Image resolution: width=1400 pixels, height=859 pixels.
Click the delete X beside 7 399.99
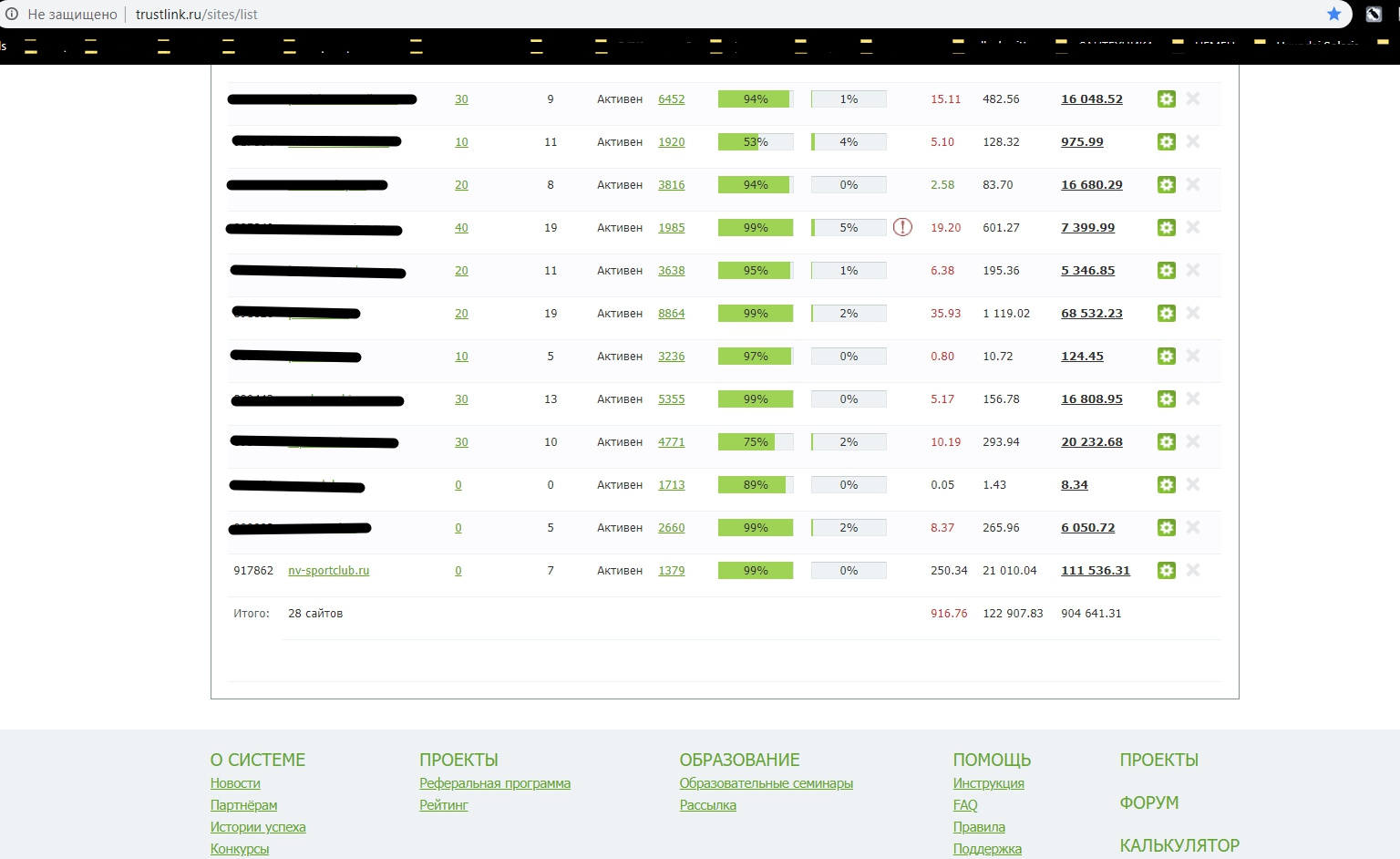pyautogui.click(x=1193, y=226)
